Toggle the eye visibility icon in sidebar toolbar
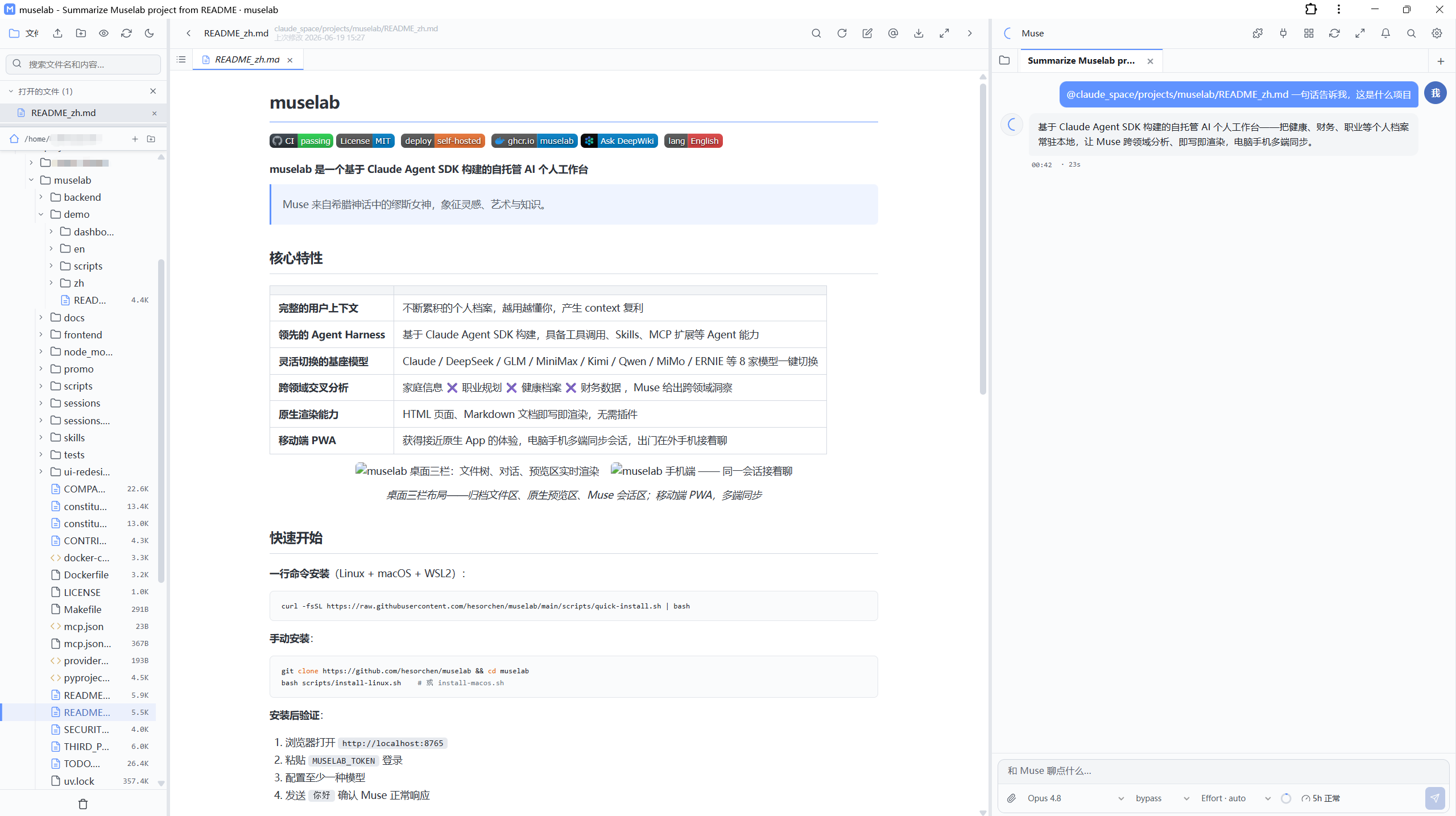This screenshot has height=816, width=1456. pyautogui.click(x=104, y=33)
